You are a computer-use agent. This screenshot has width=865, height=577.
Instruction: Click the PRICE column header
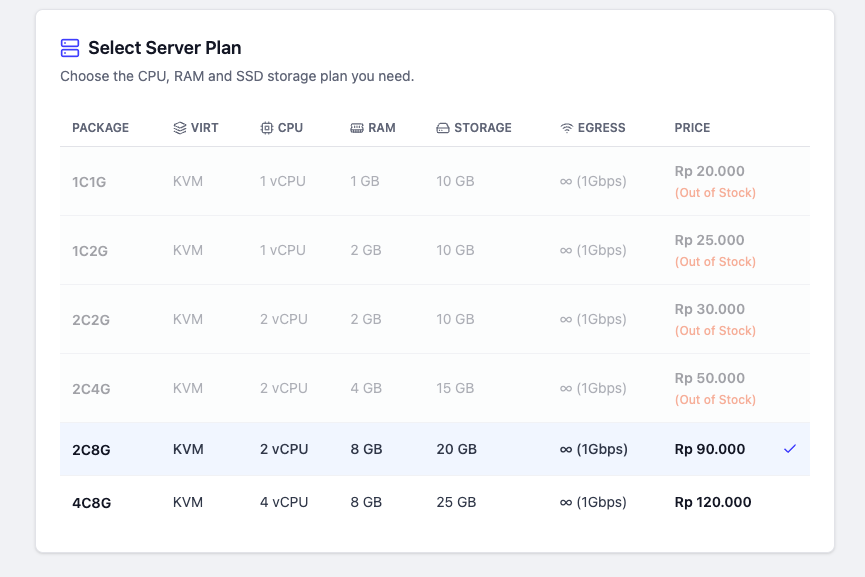point(692,128)
